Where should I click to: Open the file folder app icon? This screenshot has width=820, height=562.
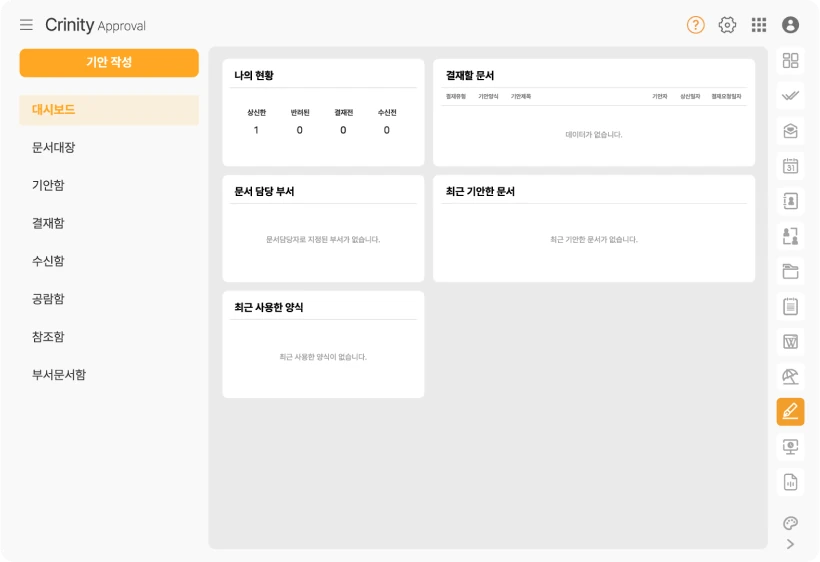coord(790,271)
